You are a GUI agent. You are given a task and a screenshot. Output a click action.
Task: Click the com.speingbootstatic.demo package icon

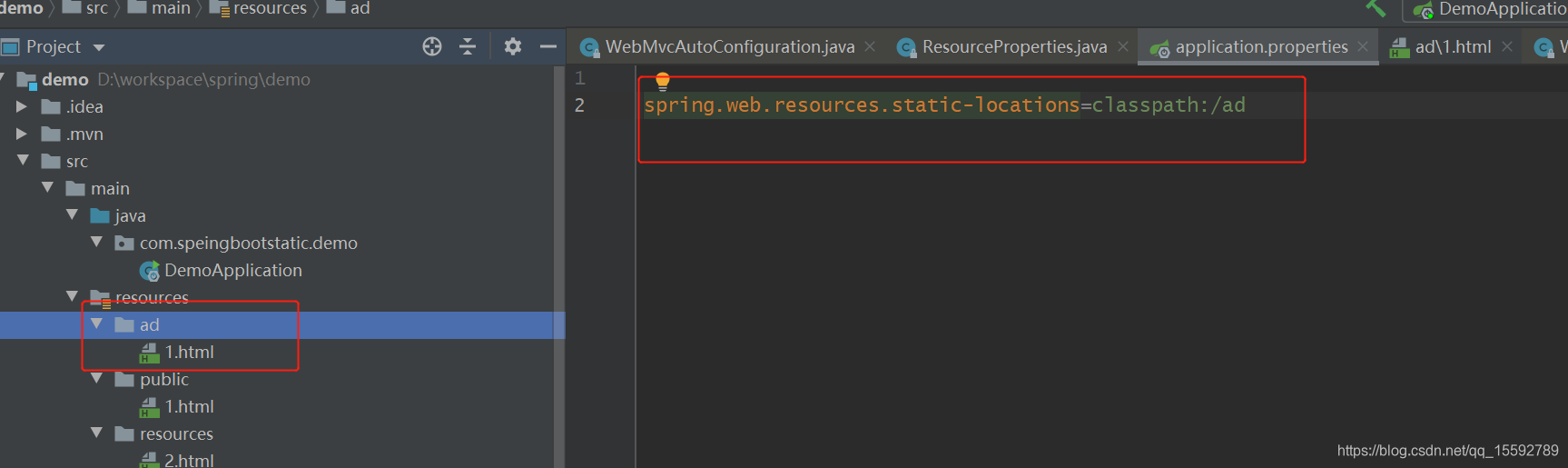point(125,244)
